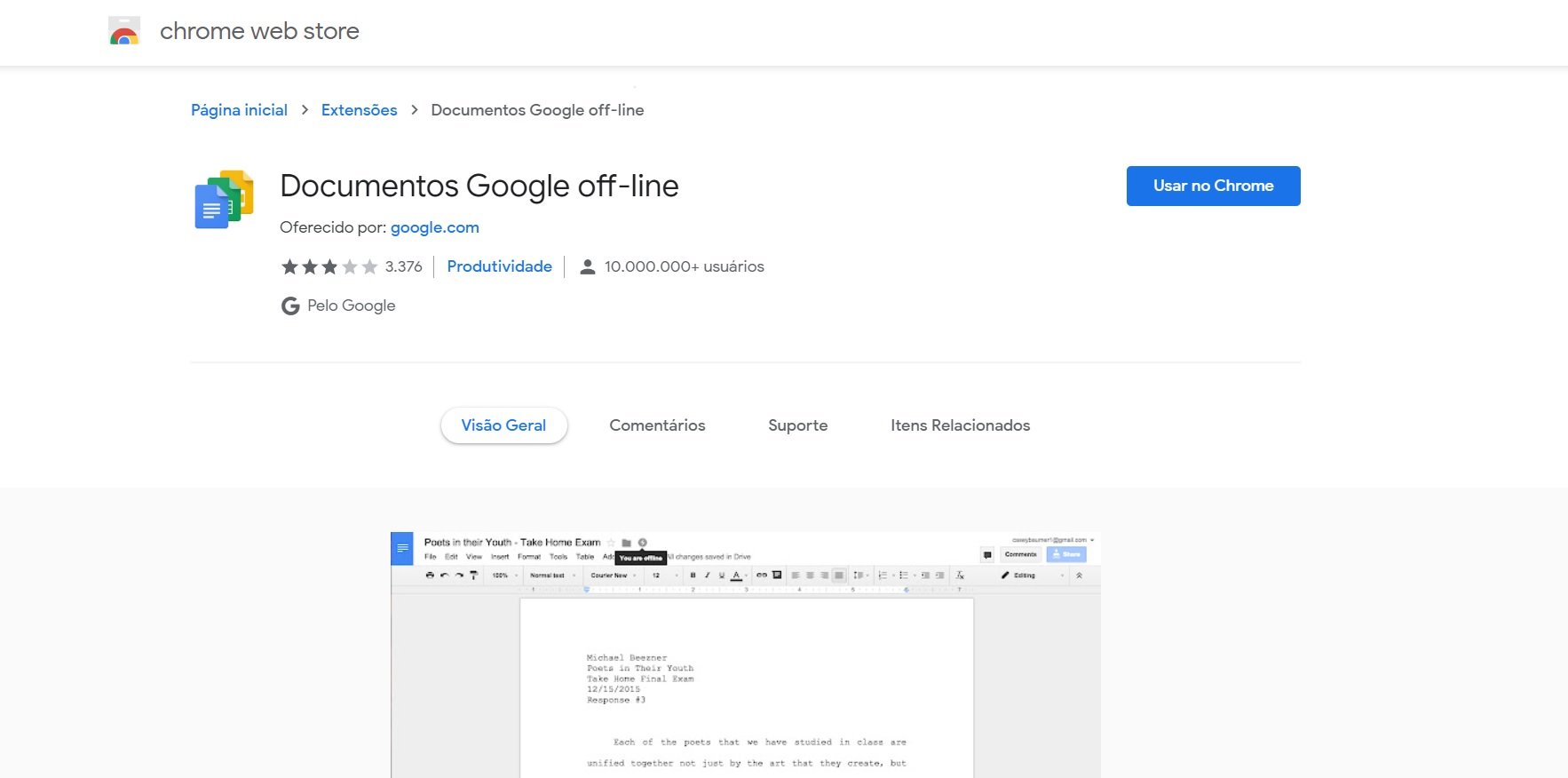Click the preview document title 'Poets in their Youth'

(512, 542)
